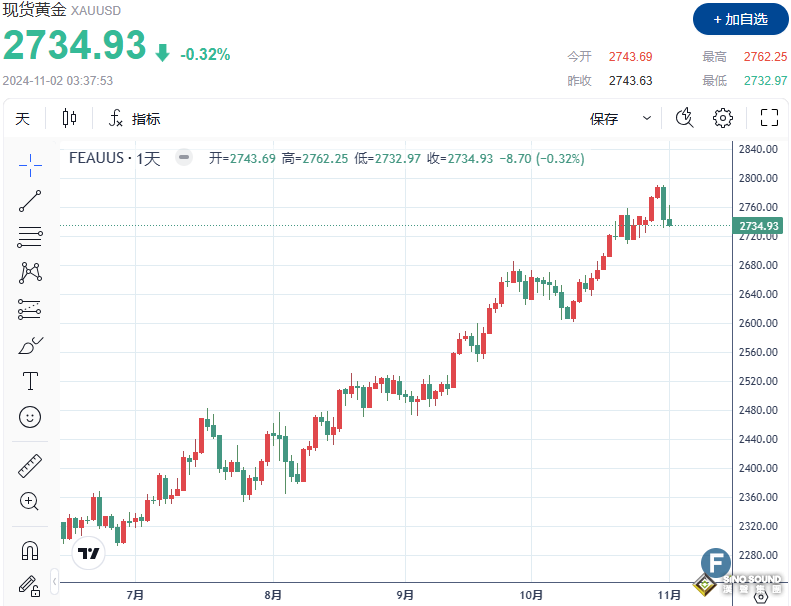
Task: Activate the zoom in tool
Action: point(30,501)
